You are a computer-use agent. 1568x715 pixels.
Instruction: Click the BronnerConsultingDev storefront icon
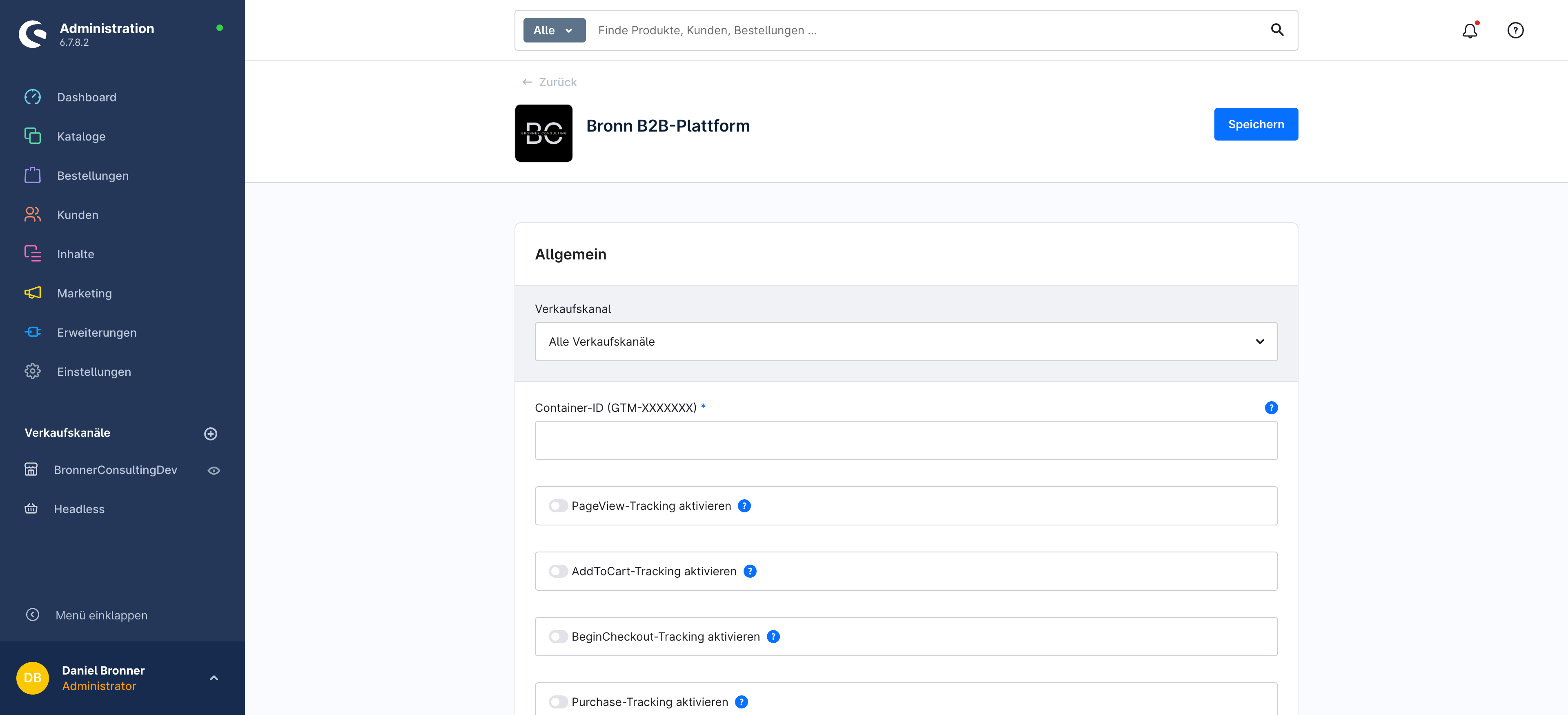pyautogui.click(x=31, y=469)
